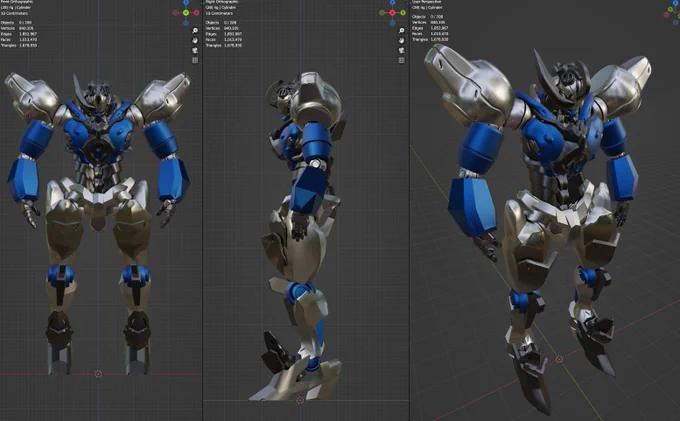
Task: Switch perspective/orthographic grid icon in Right Orthographic viewport
Action: (402, 60)
